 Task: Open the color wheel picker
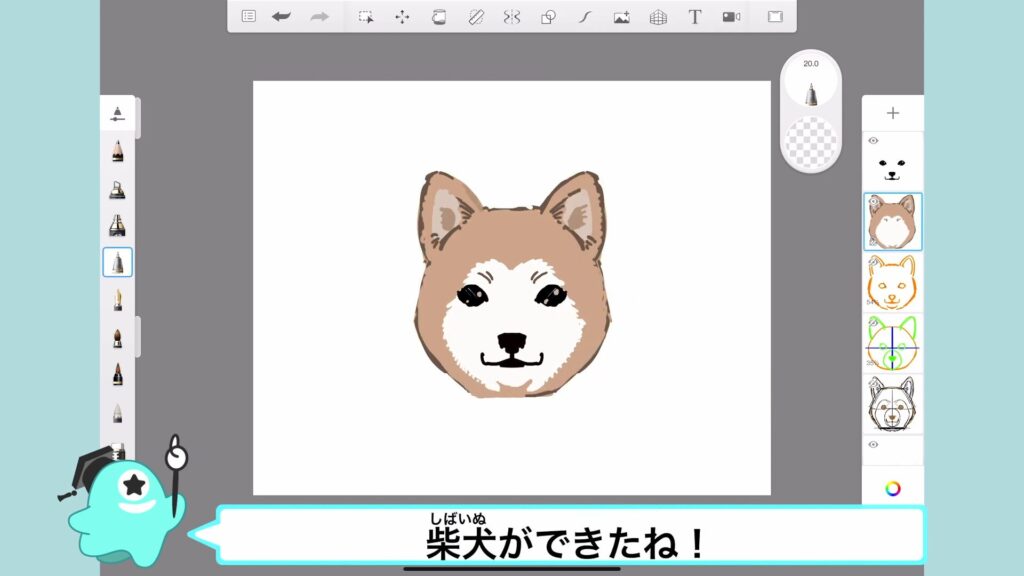point(893,488)
